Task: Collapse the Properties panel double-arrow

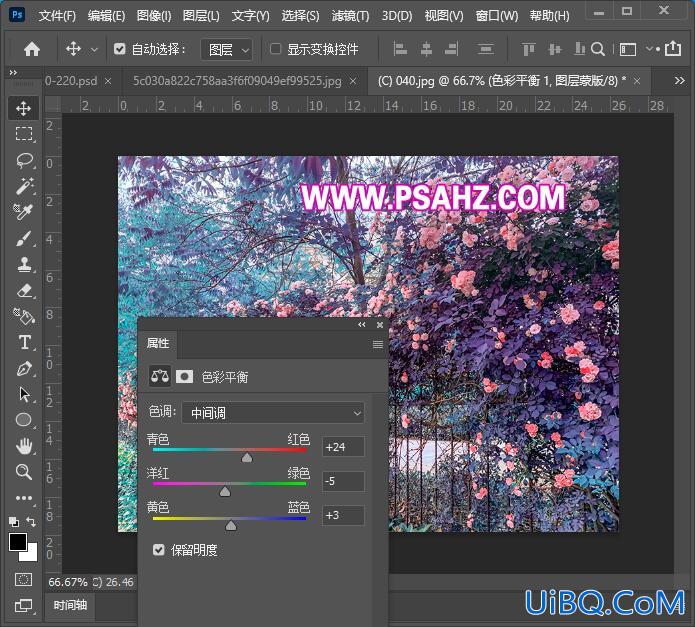Action: [362, 325]
